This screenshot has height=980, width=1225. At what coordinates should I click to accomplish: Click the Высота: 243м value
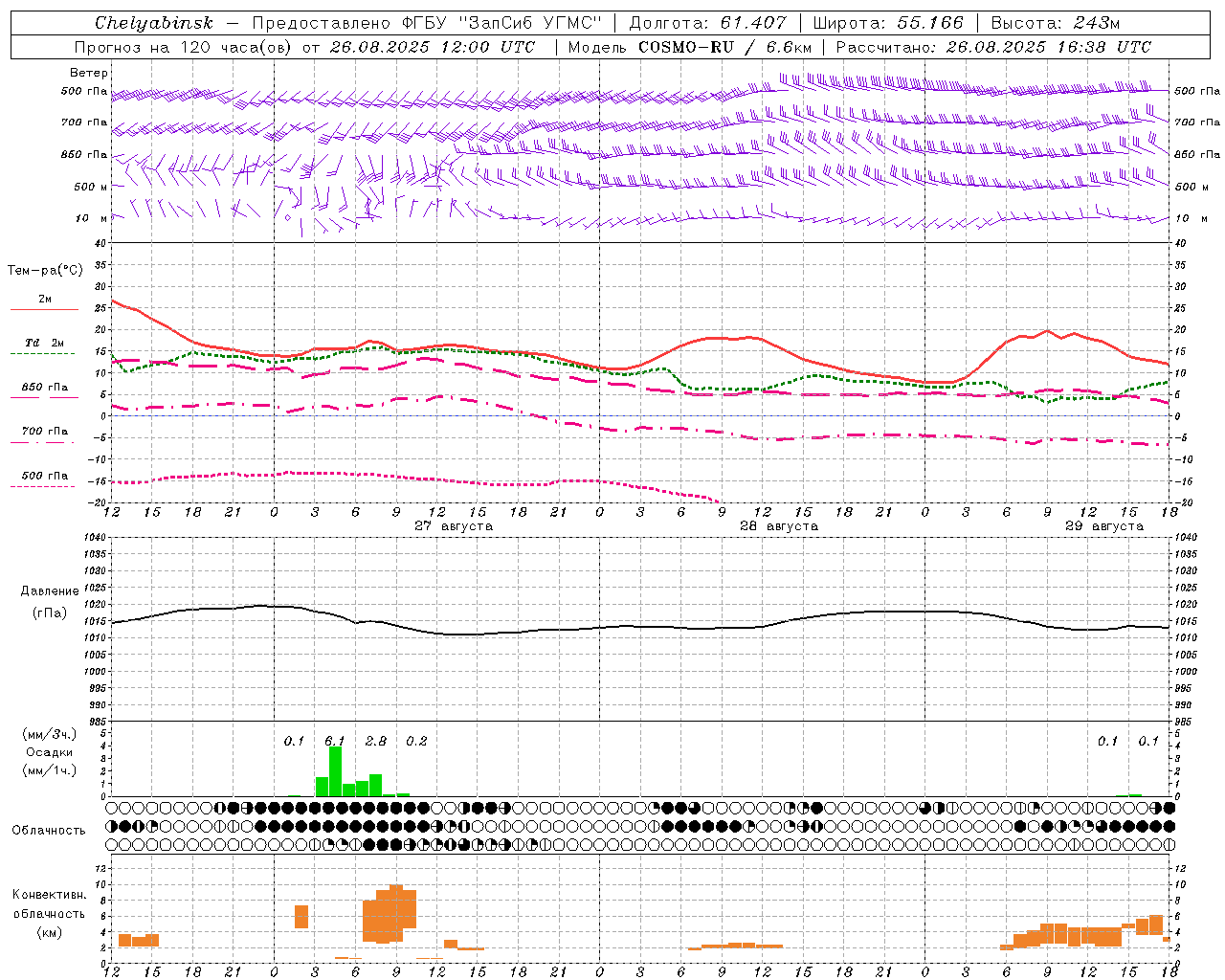pyautogui.click(x=1055, y=23)
